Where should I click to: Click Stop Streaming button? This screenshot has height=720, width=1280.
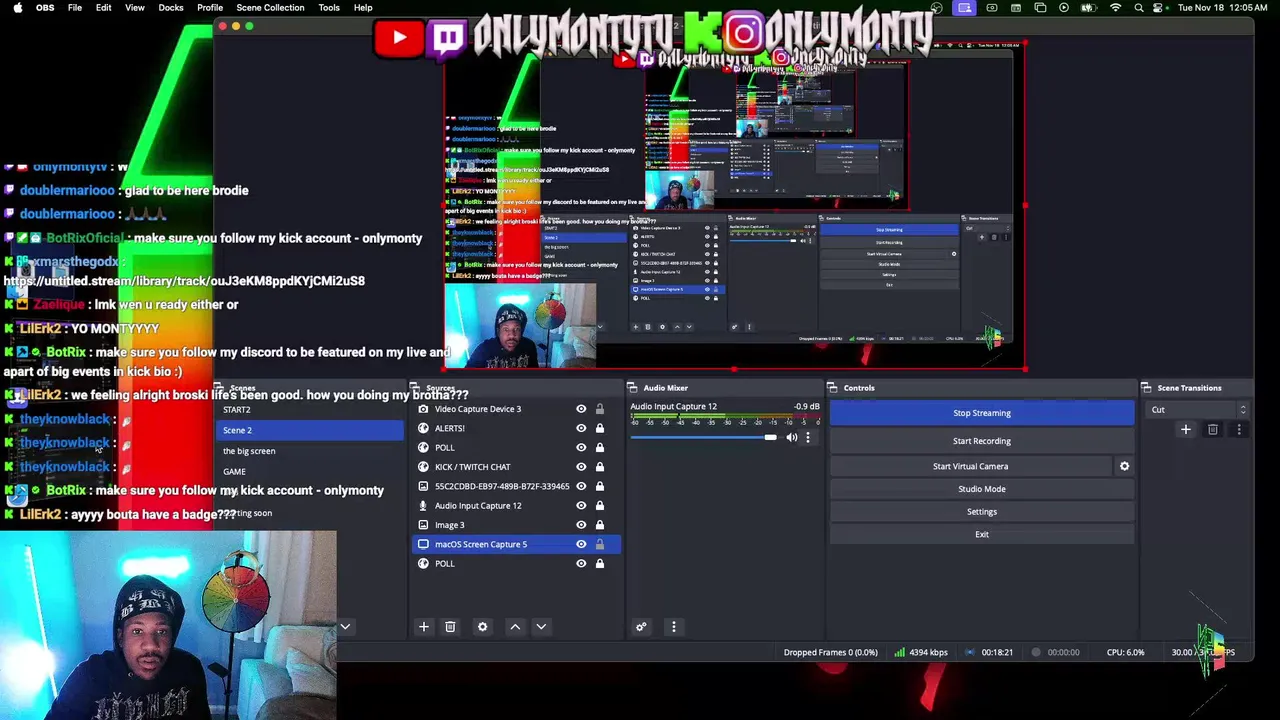(x=982, y=413)
